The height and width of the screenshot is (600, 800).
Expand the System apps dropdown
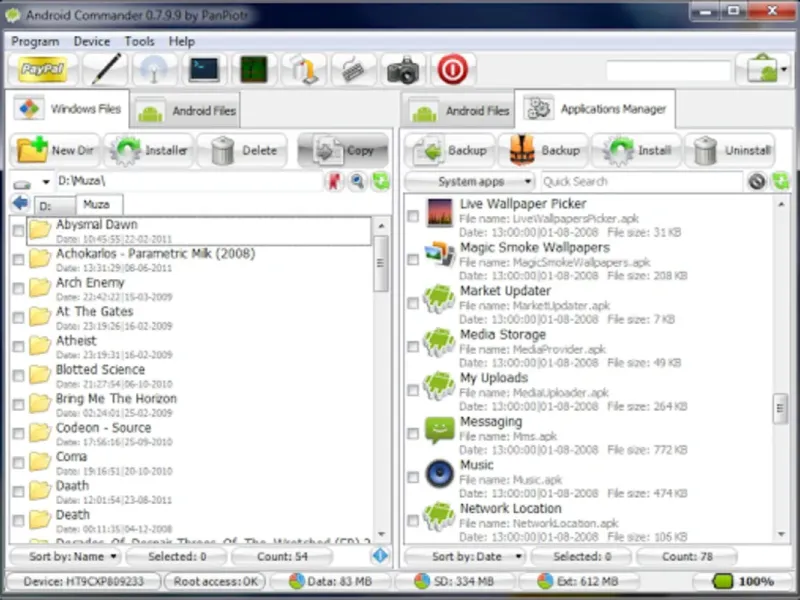469,181
